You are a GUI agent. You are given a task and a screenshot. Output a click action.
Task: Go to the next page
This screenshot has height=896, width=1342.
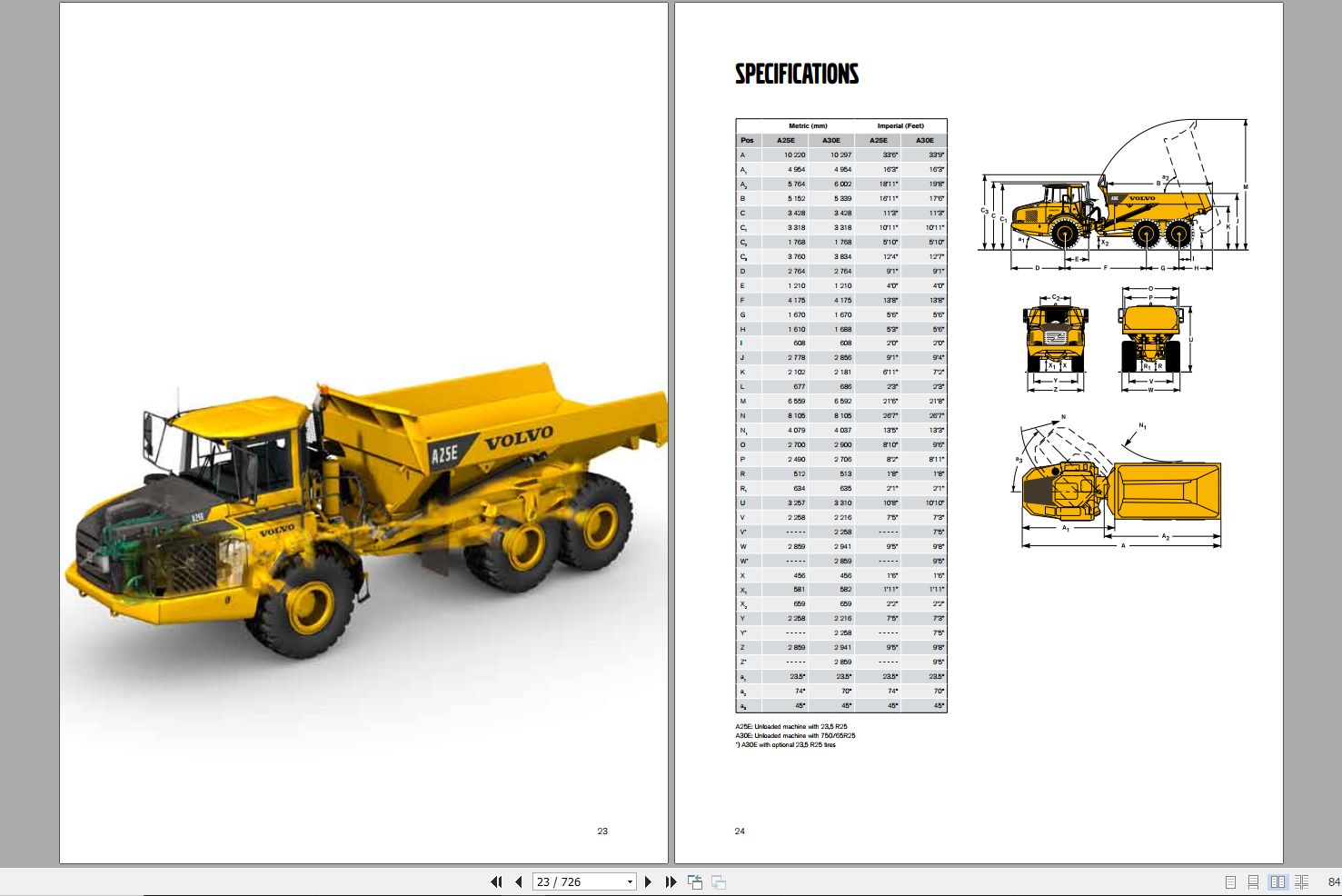pos(648,881)
